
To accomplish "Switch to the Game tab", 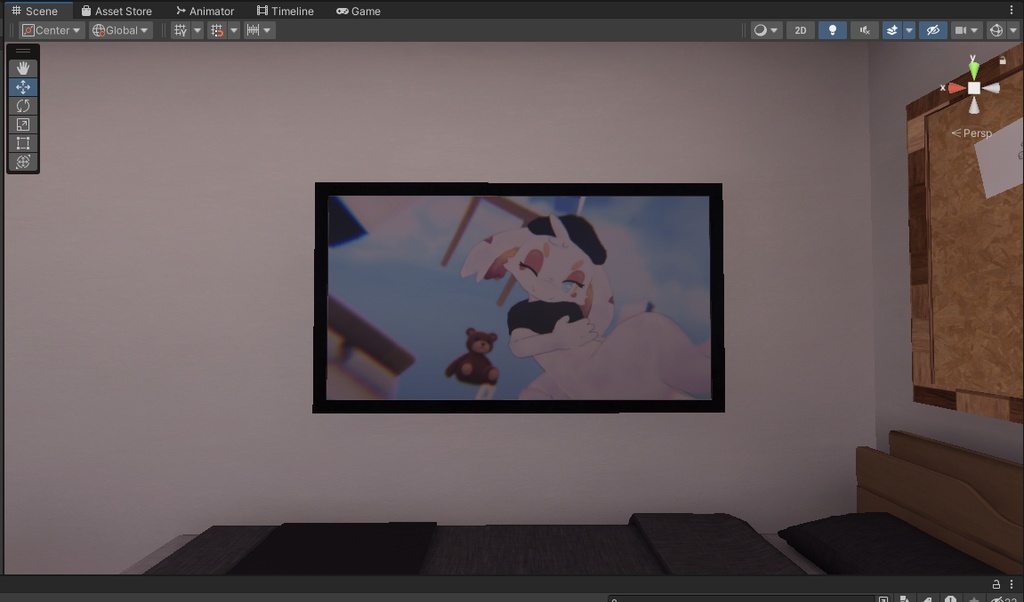I will tap(358, 11).
